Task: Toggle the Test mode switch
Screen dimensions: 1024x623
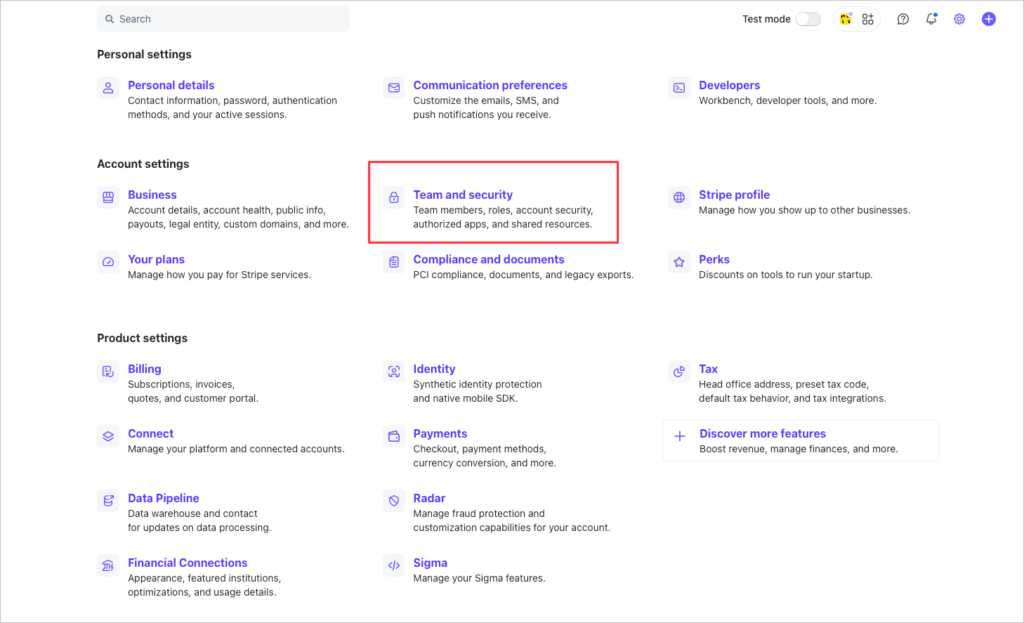Action: pos(808,19)
